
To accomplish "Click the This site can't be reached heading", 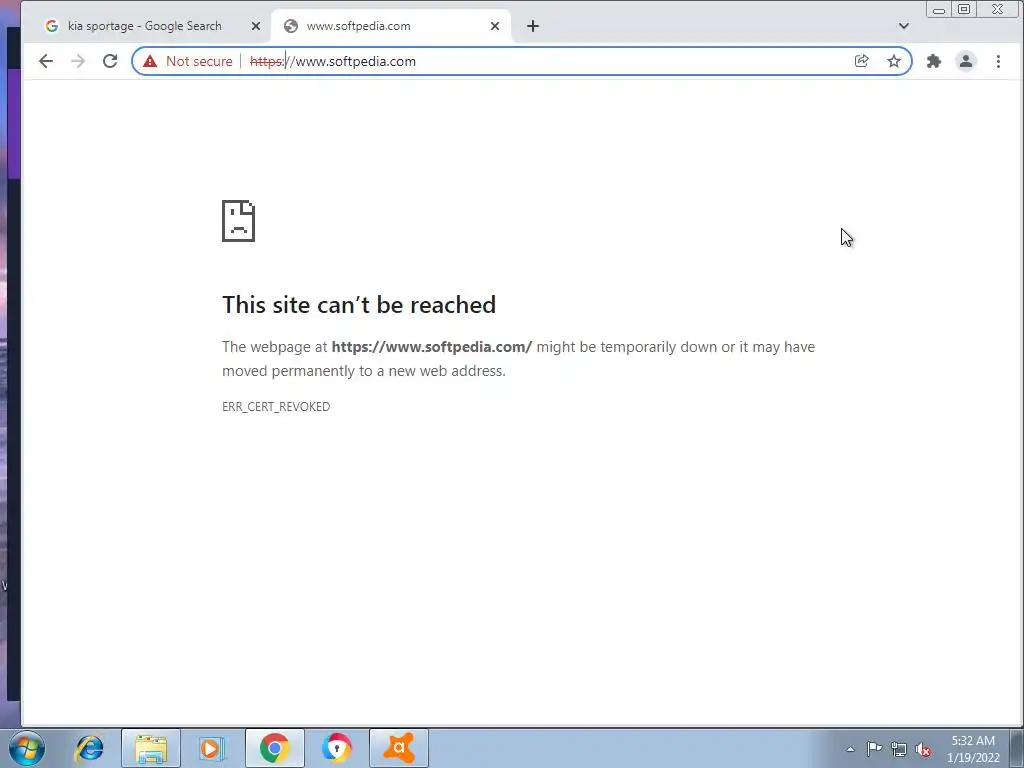I will tap(359, 305).
